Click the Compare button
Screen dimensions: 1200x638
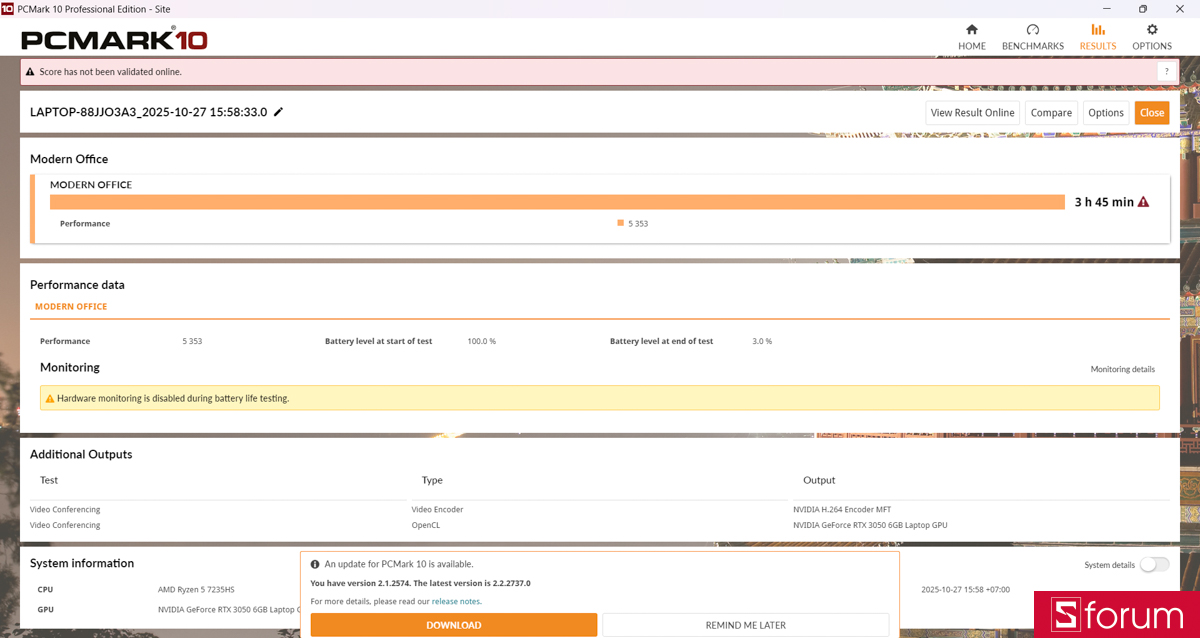(1051, 113)
